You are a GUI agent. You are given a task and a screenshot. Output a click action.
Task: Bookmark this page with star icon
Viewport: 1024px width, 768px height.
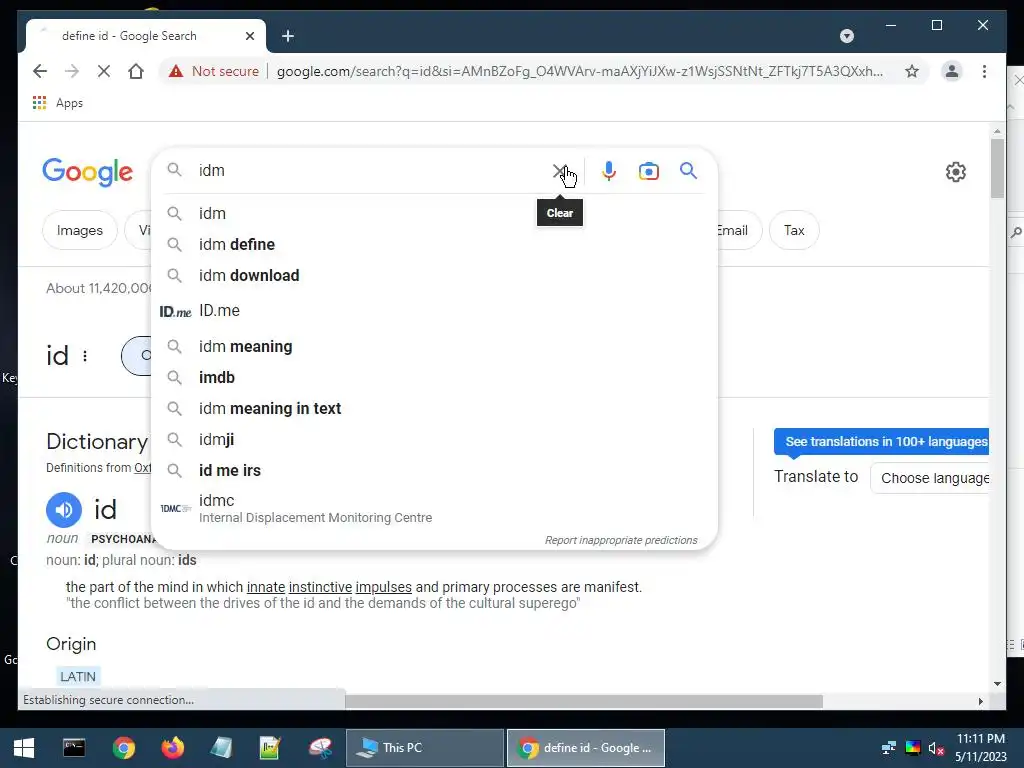pyautogui.click(x=912, y=71)
